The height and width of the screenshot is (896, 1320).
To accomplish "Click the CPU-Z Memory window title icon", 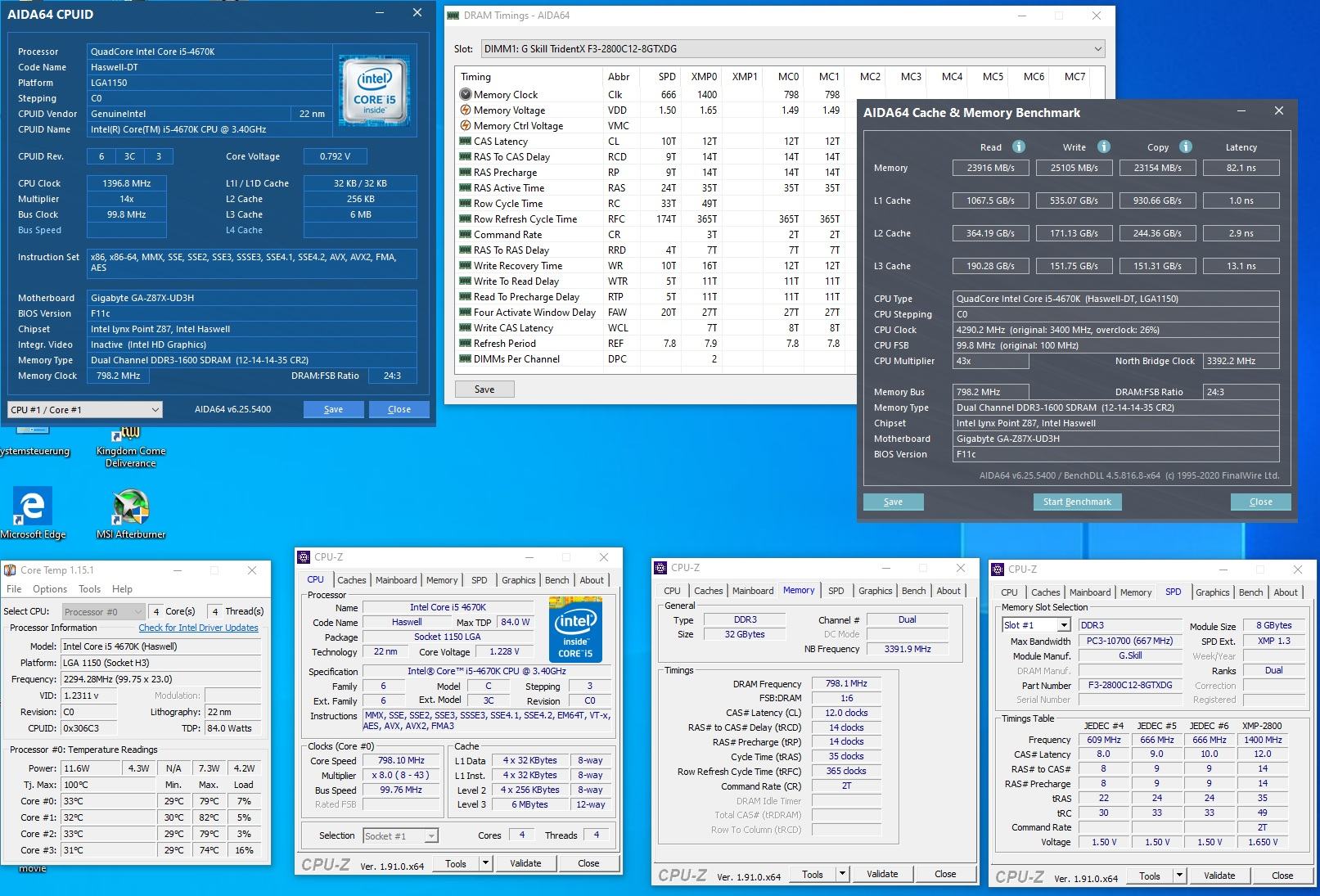I will click(x=660, y=568).
